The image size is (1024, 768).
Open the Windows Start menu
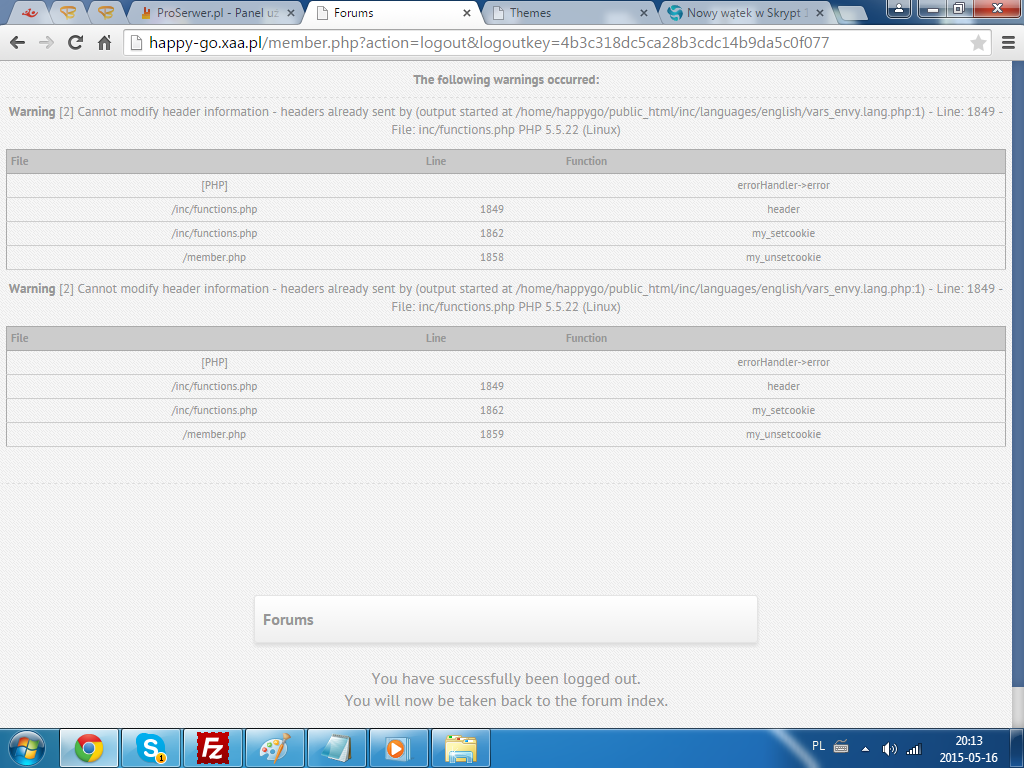(27, 748)
